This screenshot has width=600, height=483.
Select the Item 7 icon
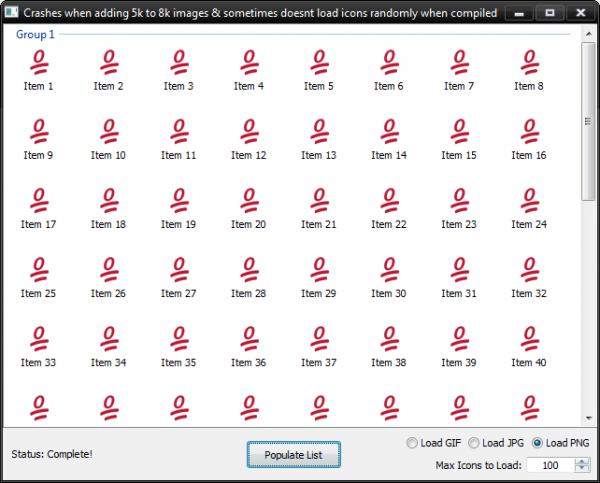click(x=460, y=62)
